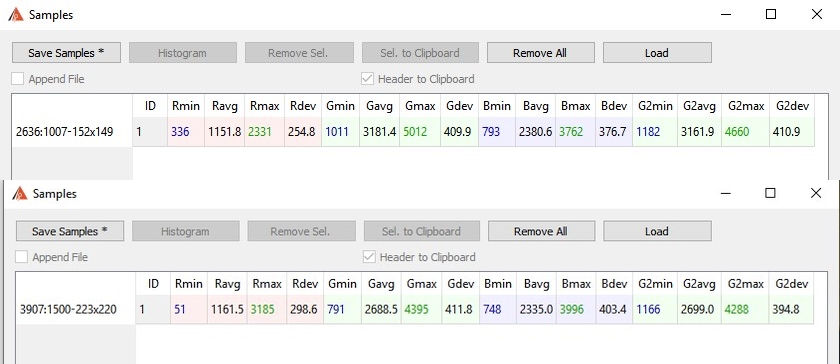Click Remove Sel. in the lower window

[301, 231]
